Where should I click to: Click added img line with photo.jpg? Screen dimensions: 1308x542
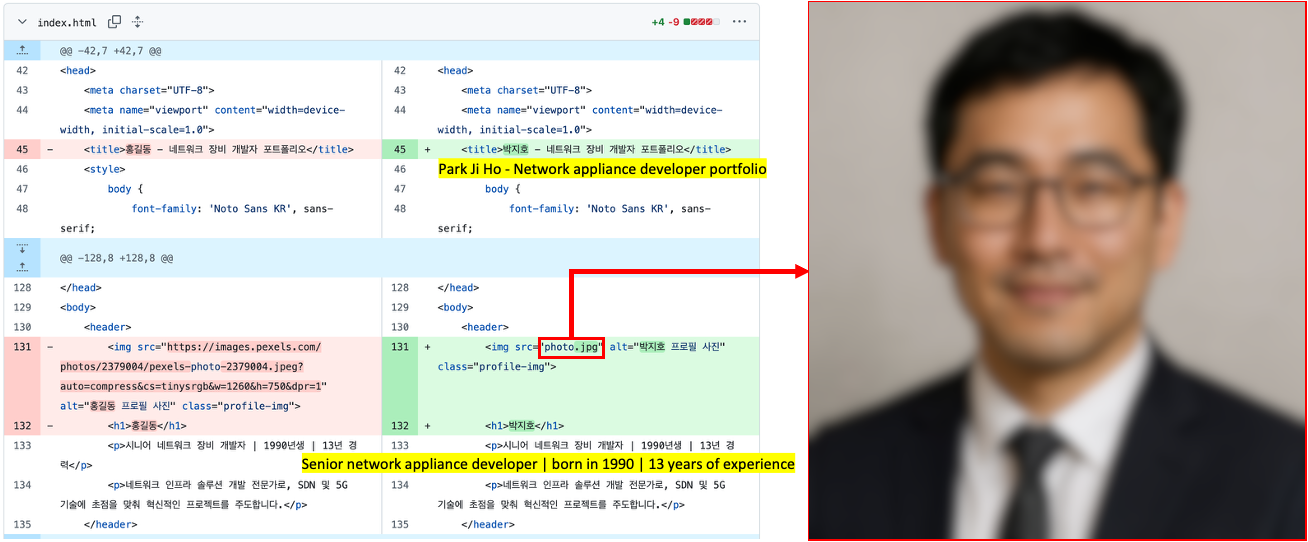click(x=588, y=376)
